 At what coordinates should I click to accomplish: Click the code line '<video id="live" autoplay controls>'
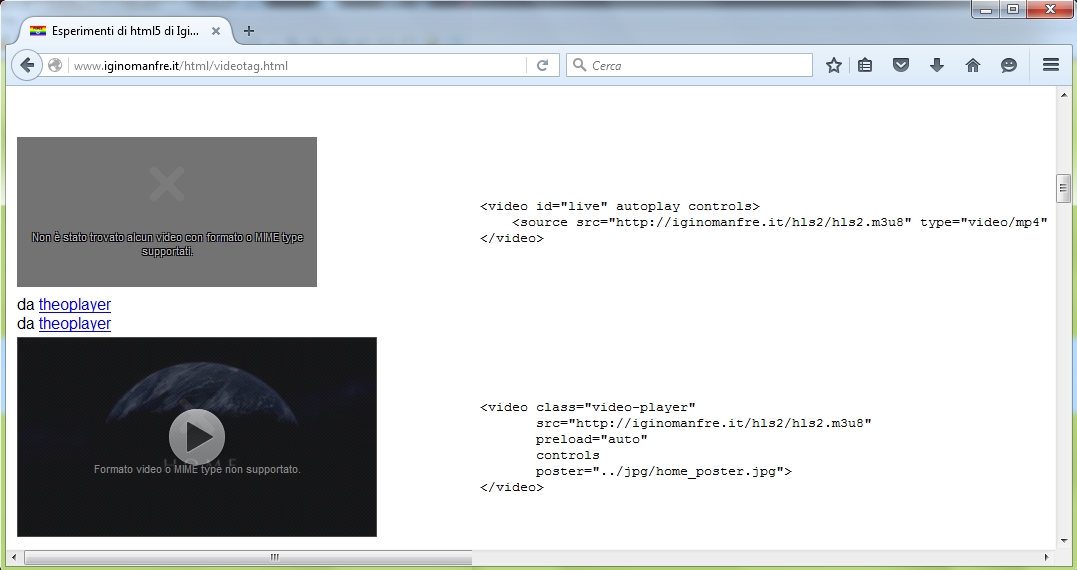[620, 206]
